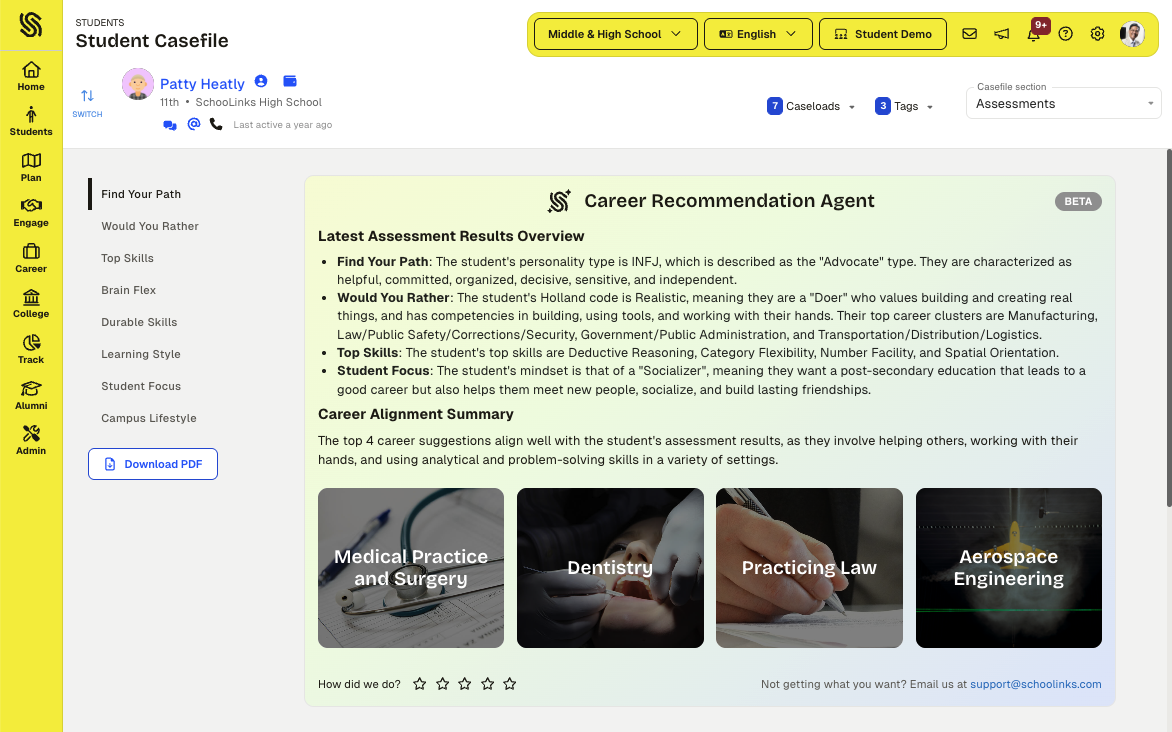Rate the agent five stars
Viewport: 1172px width, 732px height.
click(509, 684)
